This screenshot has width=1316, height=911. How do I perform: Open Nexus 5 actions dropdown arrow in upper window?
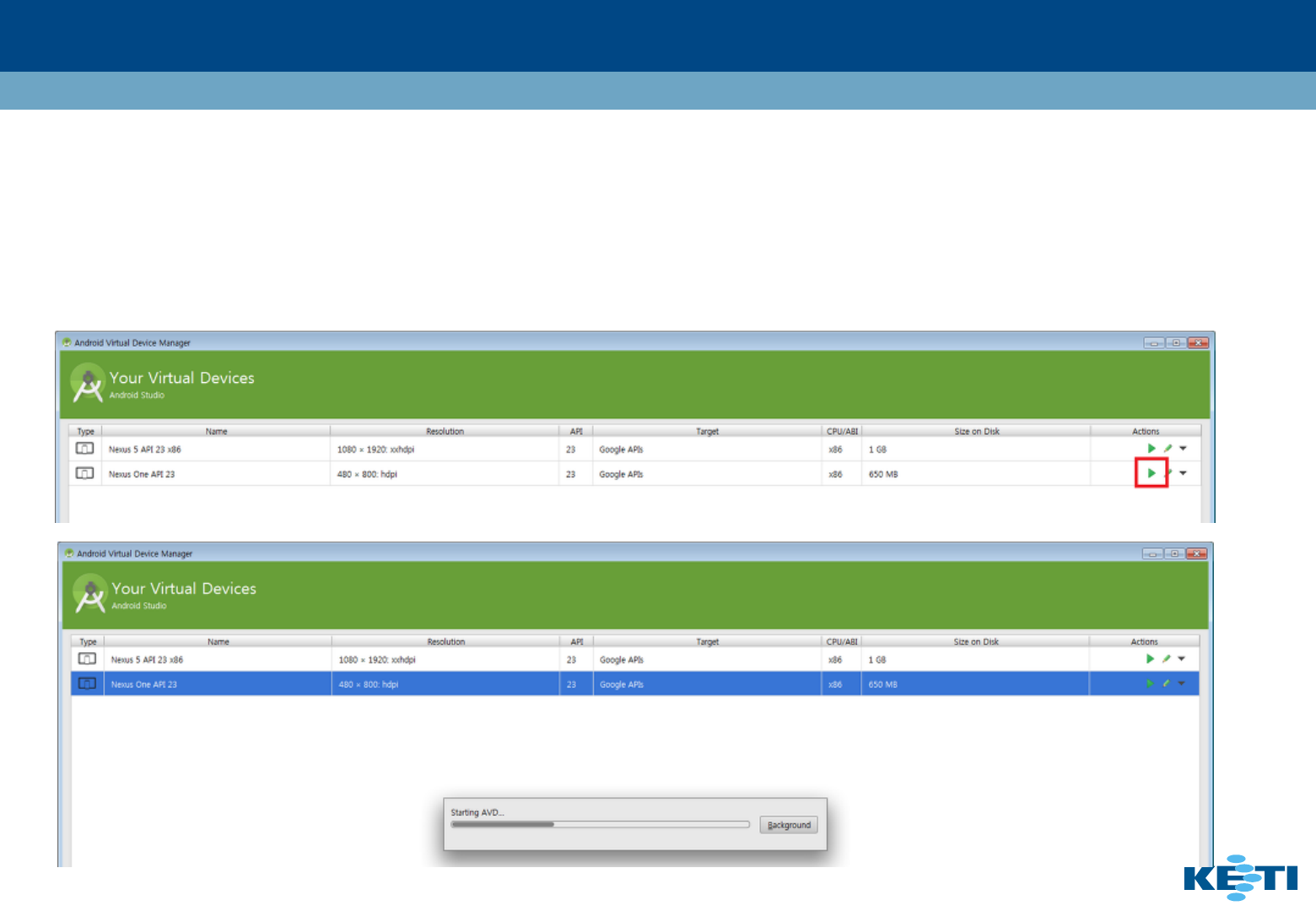[x=1183, y=449]
